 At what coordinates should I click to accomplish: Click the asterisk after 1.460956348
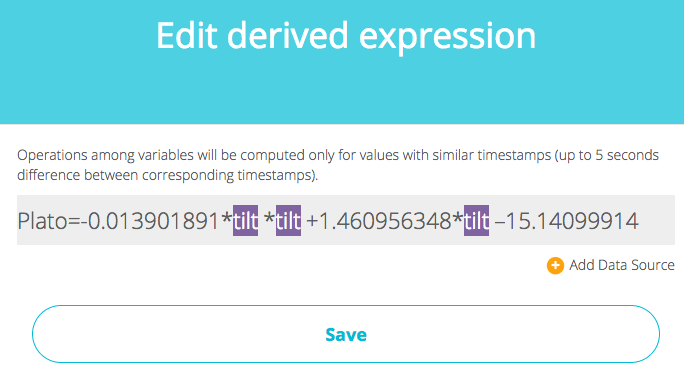point(457,219)
